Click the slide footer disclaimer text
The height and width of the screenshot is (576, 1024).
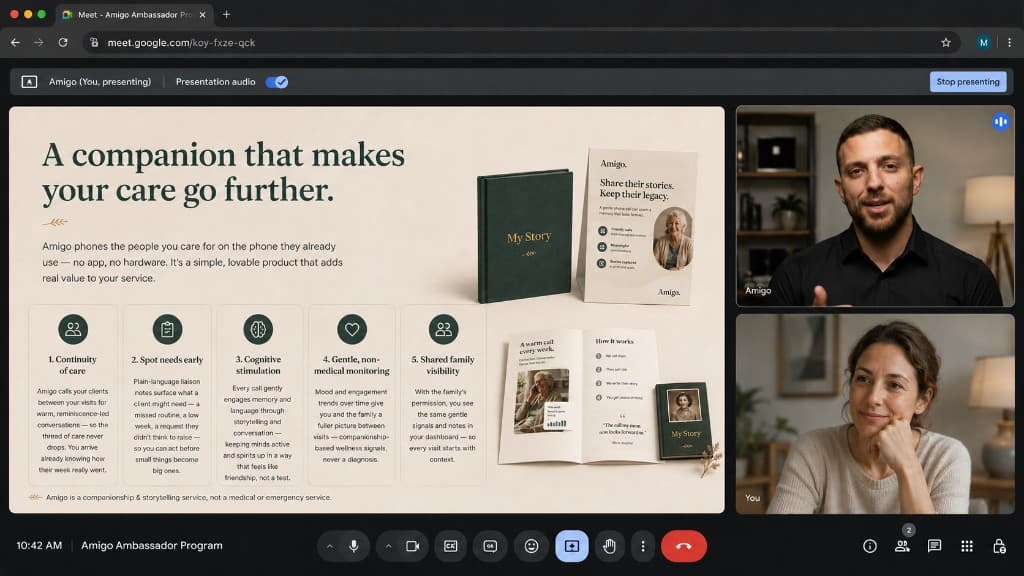[x=188, y=498]
